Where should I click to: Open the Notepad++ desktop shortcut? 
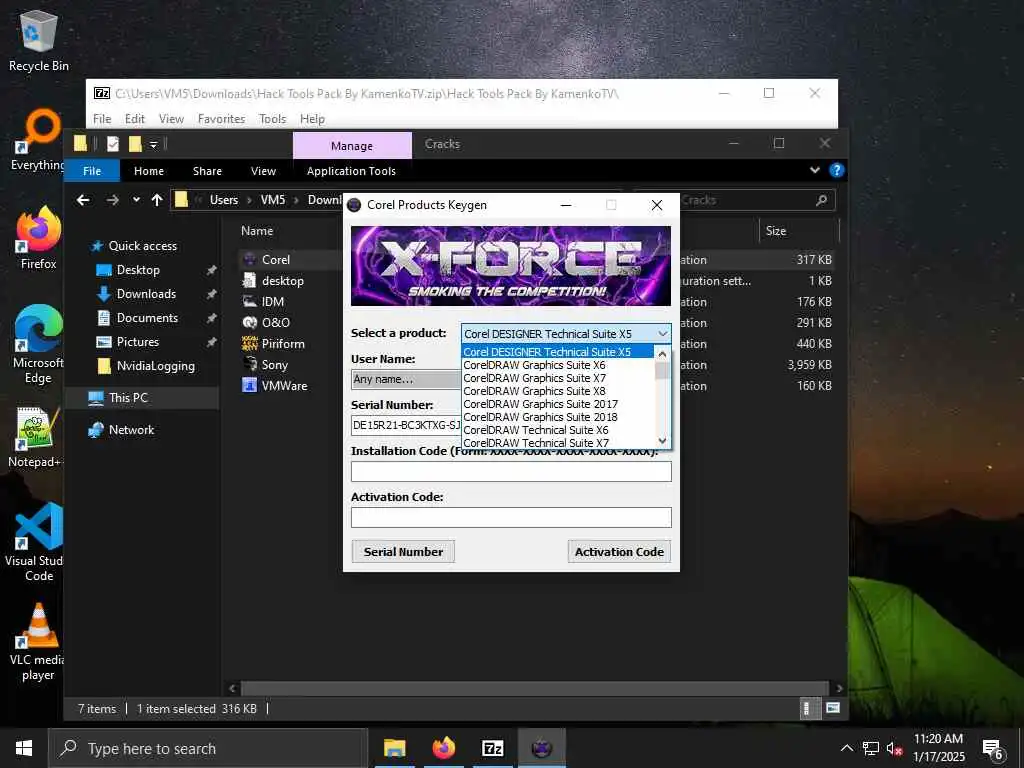[x=37, y=438]
